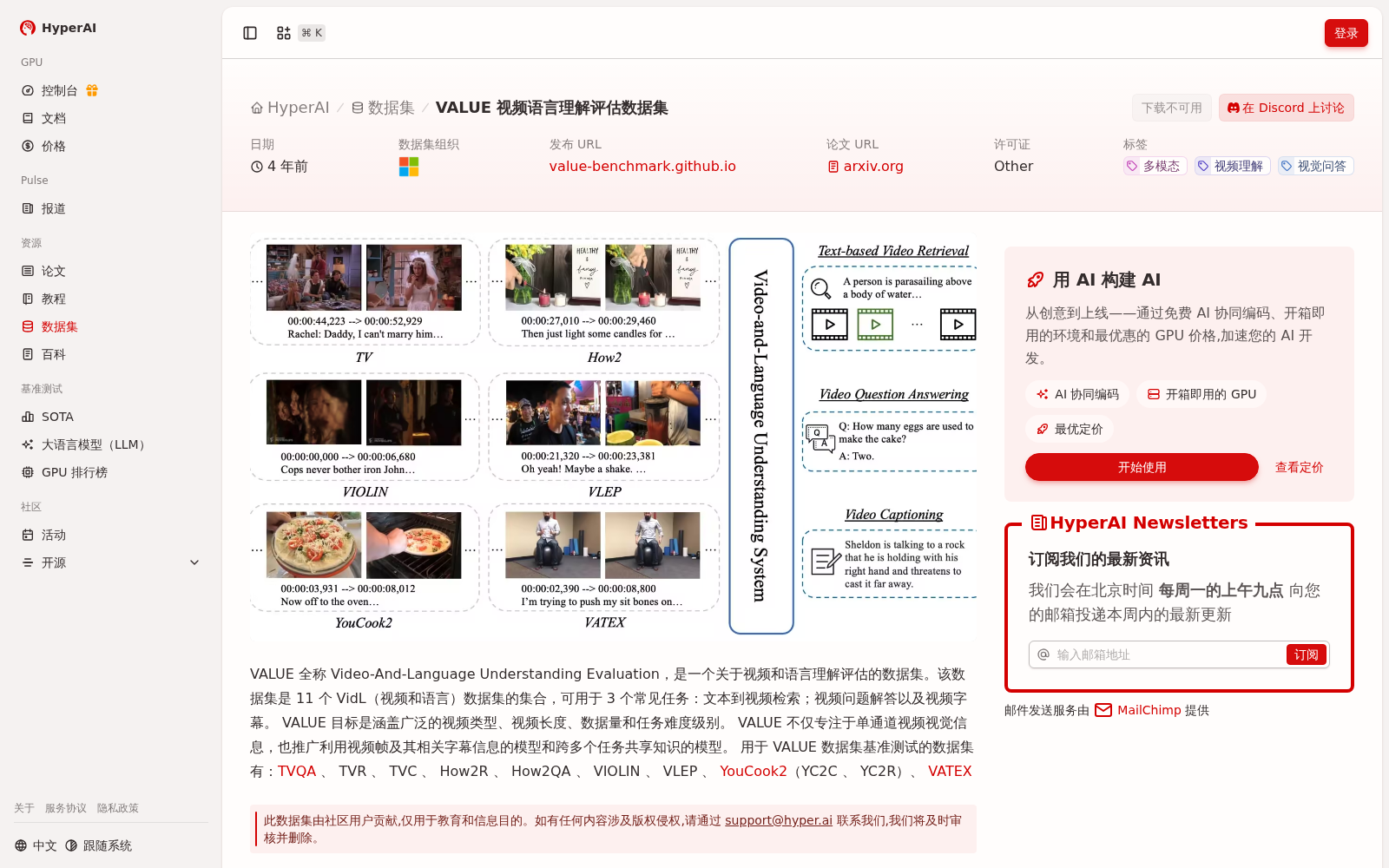Open the YouCook2 dataset link
Image resolution: width=1389 pixels, height=868 pixels.
coord(753,771)
